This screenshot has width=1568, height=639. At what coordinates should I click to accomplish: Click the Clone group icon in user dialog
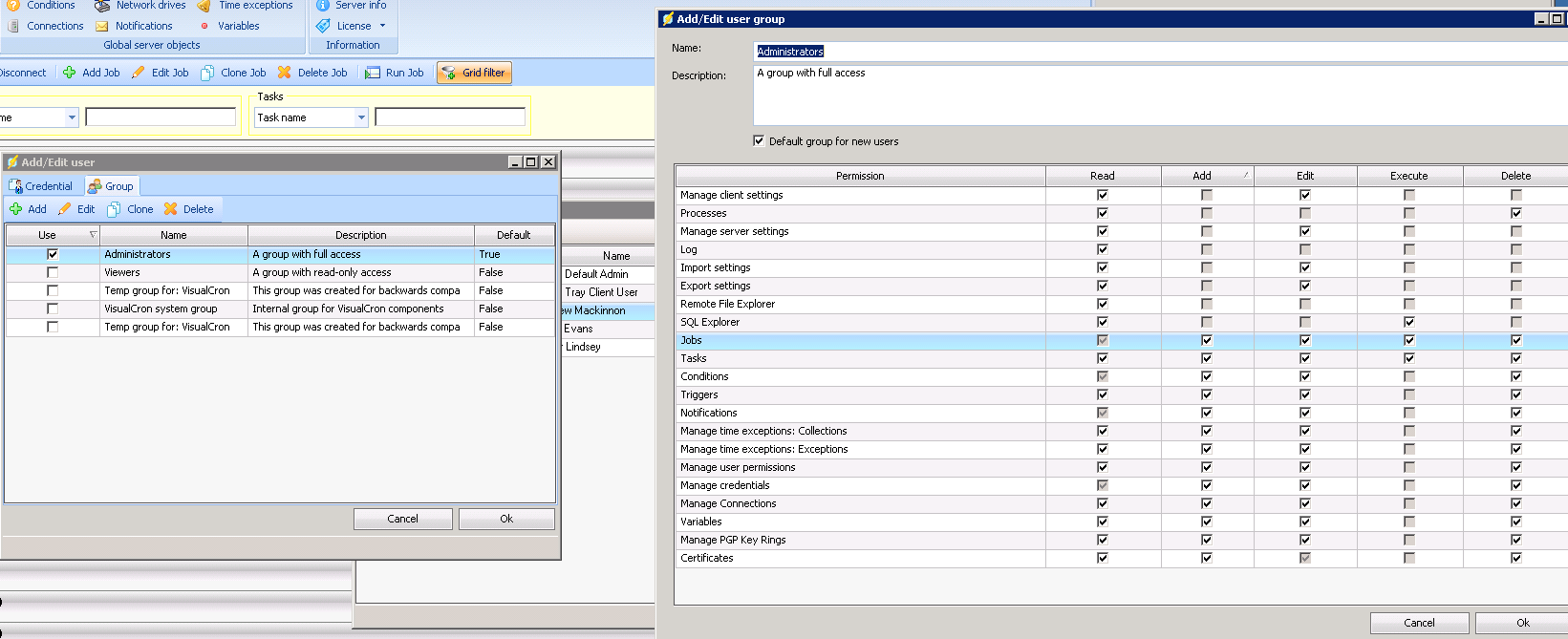point(115,209)
